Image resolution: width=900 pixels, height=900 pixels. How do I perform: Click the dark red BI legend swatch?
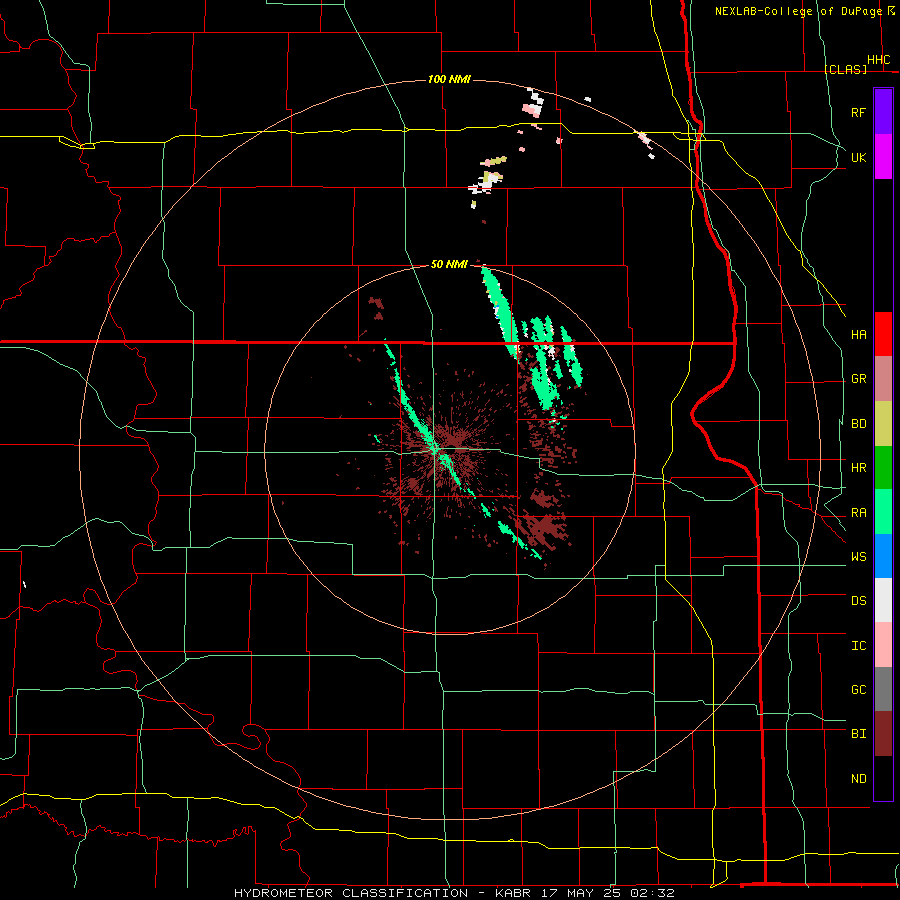pos(883,734)
